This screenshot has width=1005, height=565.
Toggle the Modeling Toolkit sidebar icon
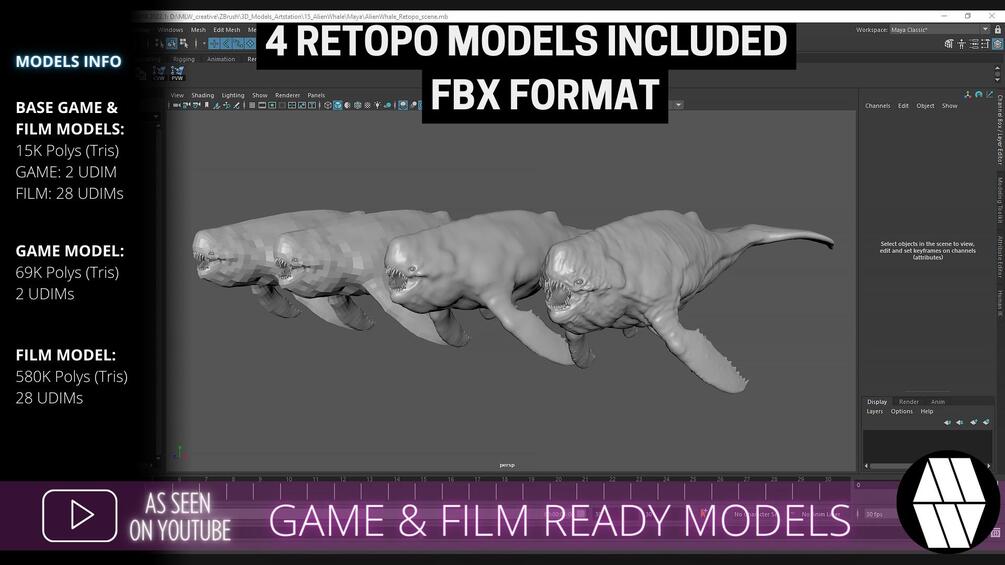click(949, 44)
